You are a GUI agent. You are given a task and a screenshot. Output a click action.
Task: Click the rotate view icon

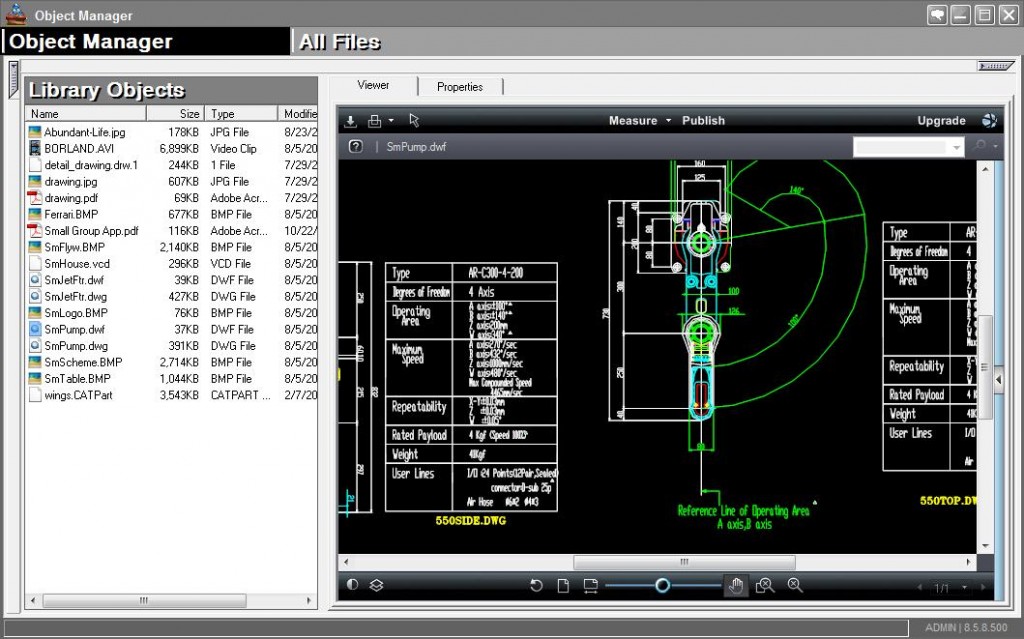click(x=536, y=585)
